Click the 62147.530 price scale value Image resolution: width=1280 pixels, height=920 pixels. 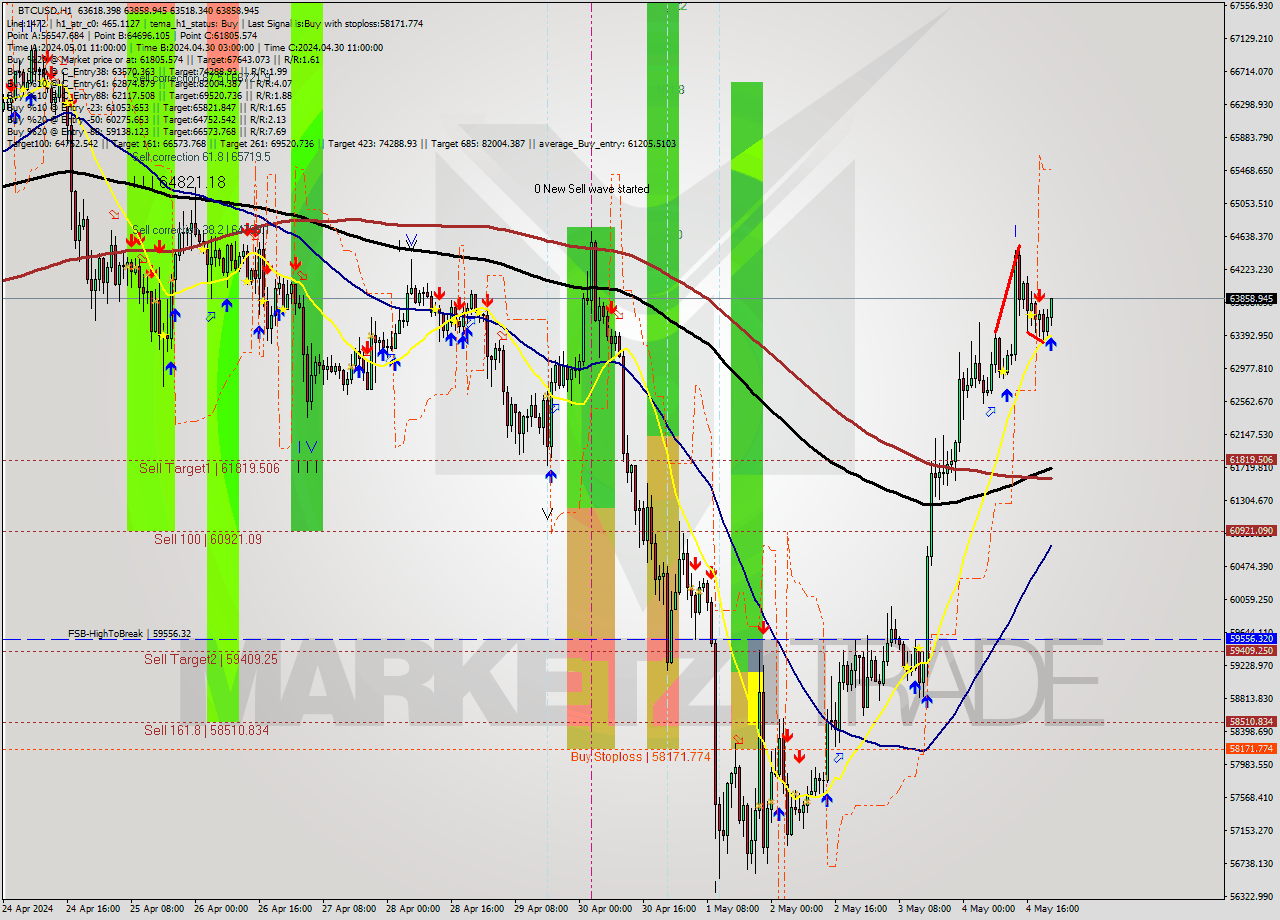[1251, 434]
